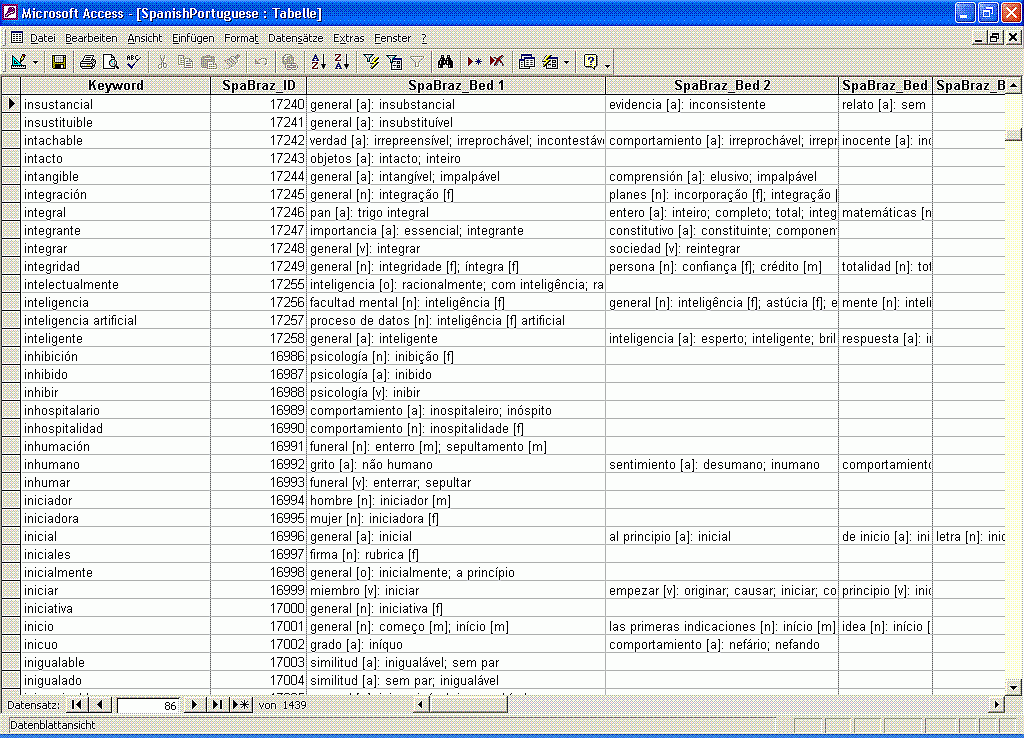Image resolution: width=1024 pixels, height=738 pixels.
Task: Select the SpaBraz_Bed 2 column header
Action: (x=722, y=85)
